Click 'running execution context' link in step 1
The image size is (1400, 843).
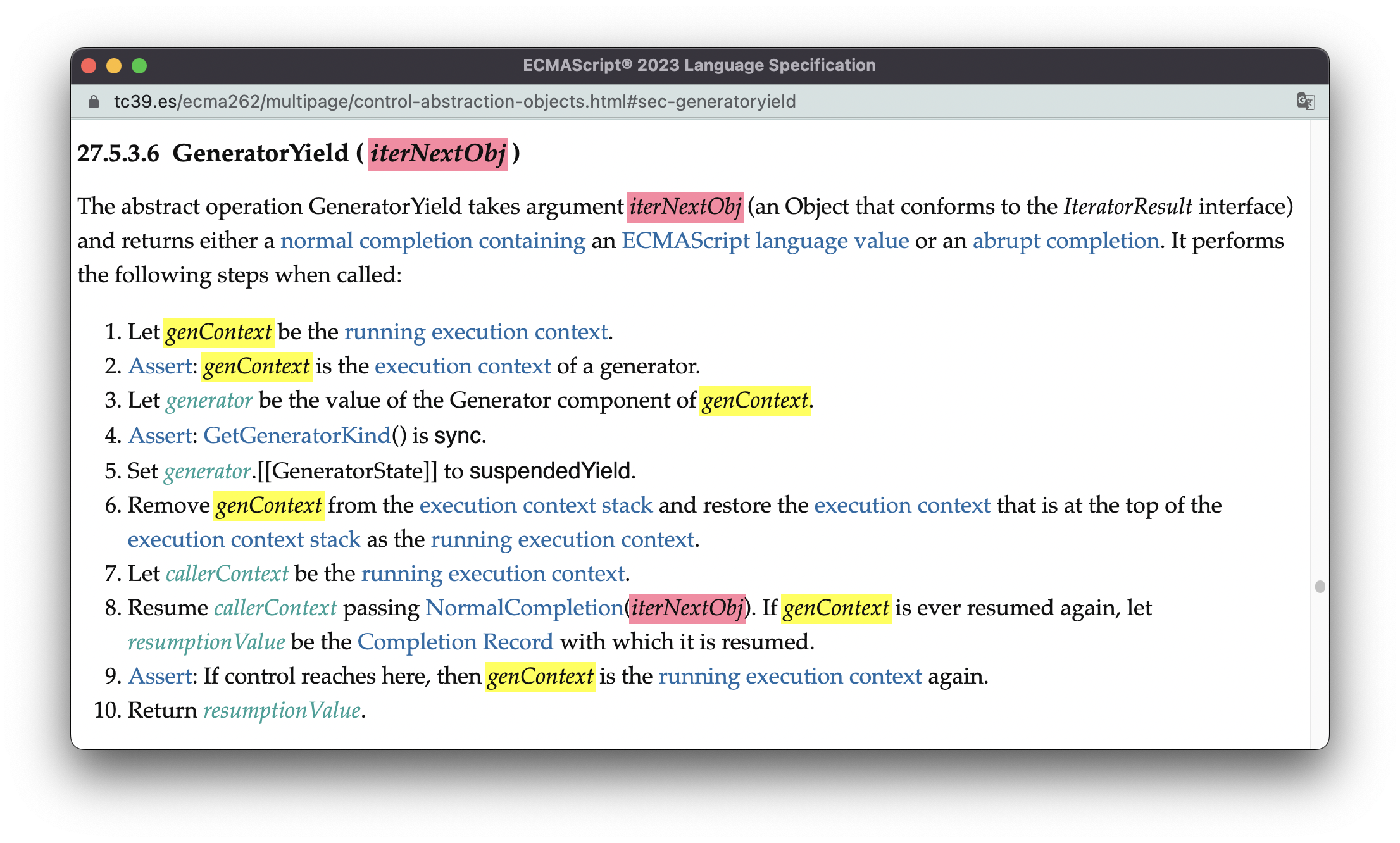(x=476, y=332)
